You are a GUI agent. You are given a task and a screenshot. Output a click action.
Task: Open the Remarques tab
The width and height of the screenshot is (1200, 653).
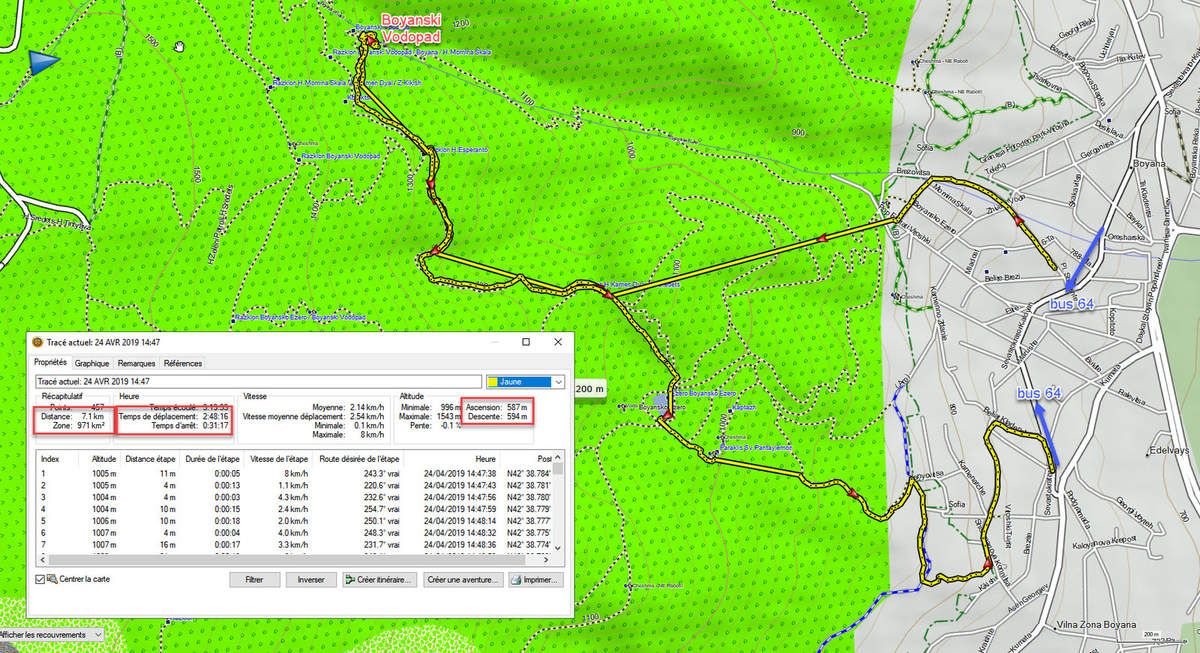tap(136, 363)
